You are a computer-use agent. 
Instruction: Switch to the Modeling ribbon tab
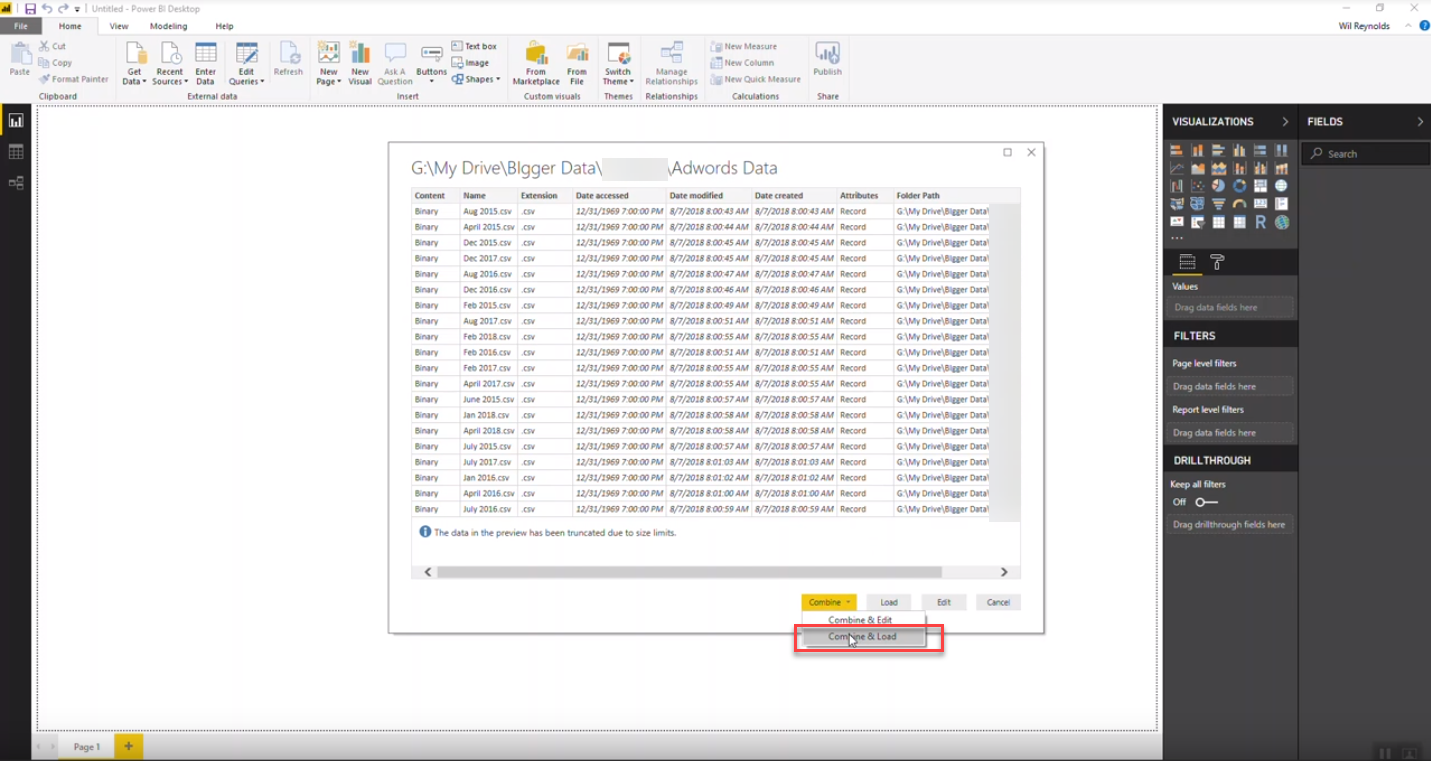point(168,26)
